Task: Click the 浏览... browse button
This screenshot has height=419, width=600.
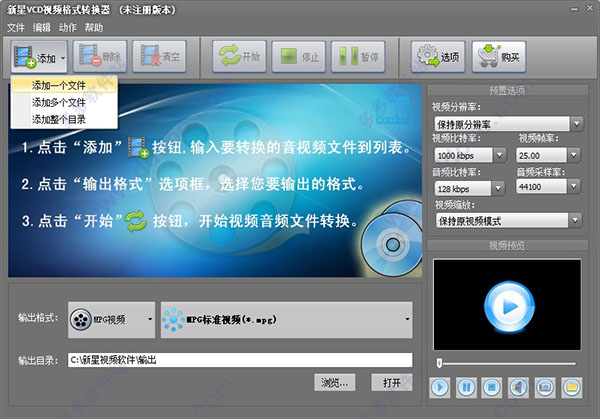Action: (335, 382)
